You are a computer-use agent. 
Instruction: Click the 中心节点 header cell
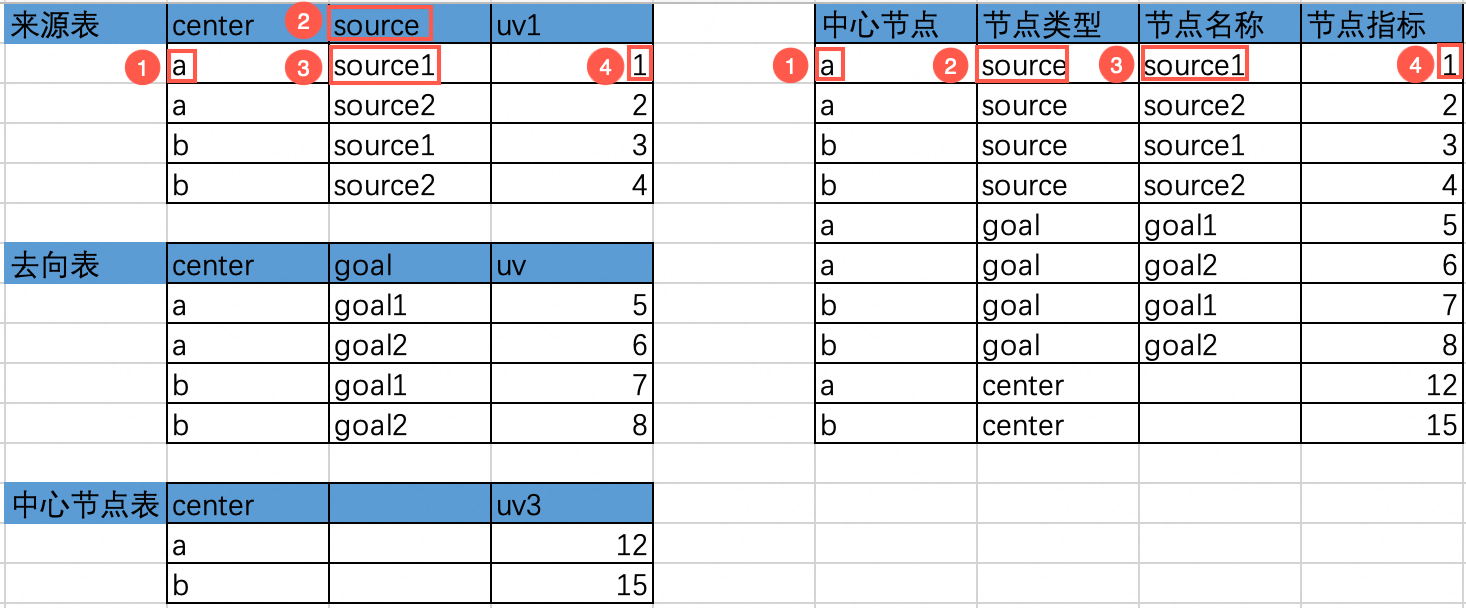[x=895, y=26]
